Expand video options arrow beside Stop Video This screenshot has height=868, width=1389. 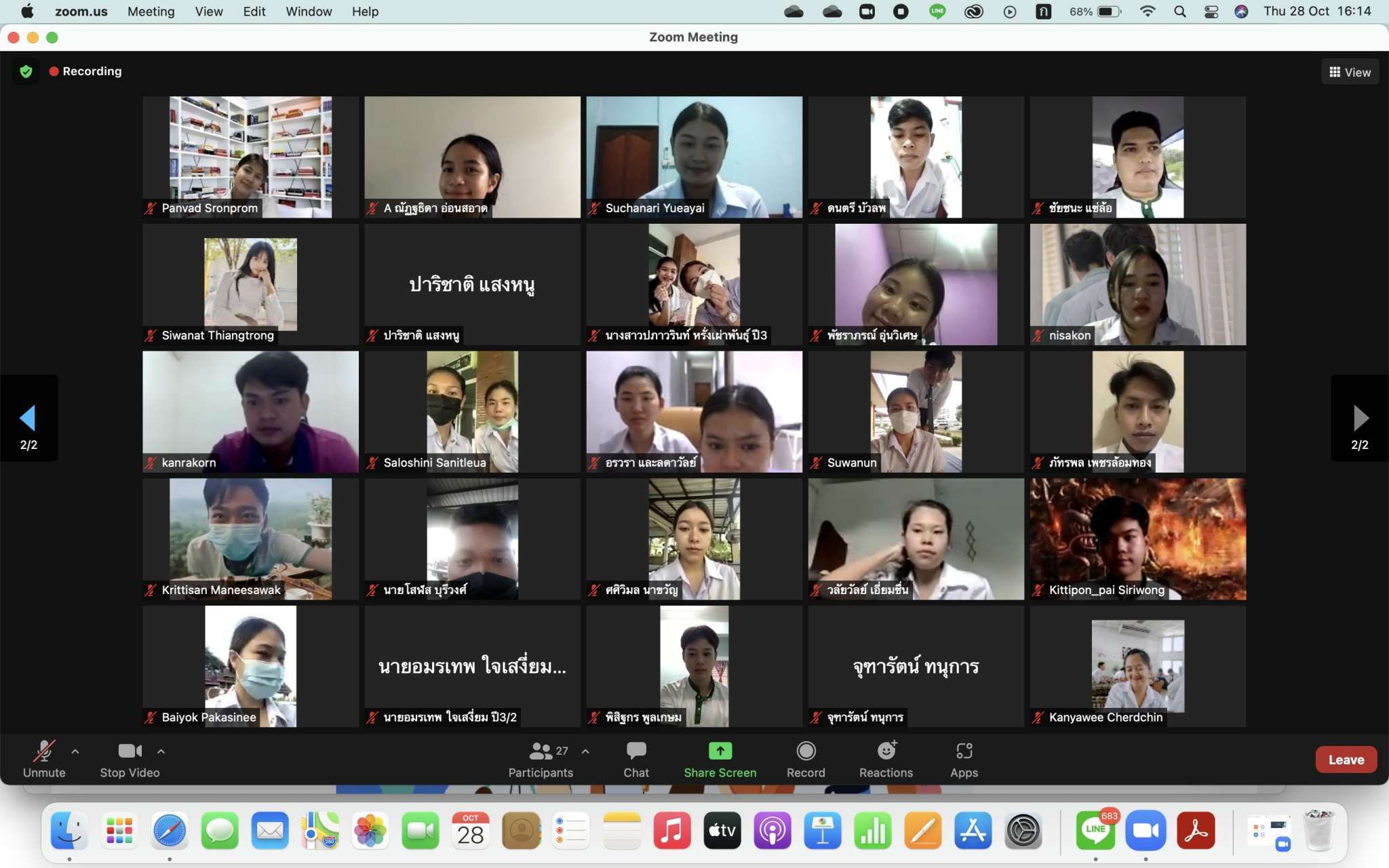161,751
